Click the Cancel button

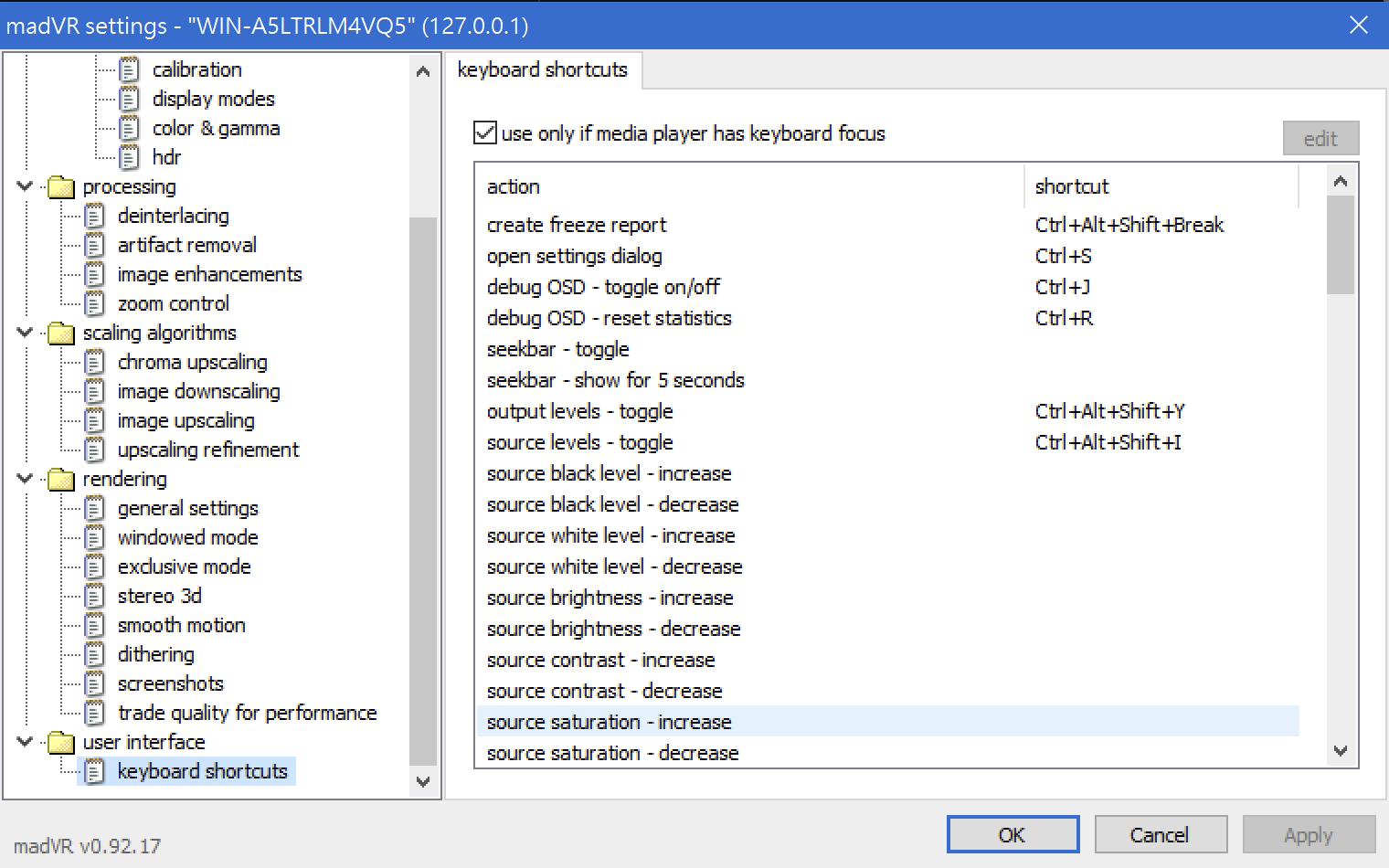[x=1161, y=834]
